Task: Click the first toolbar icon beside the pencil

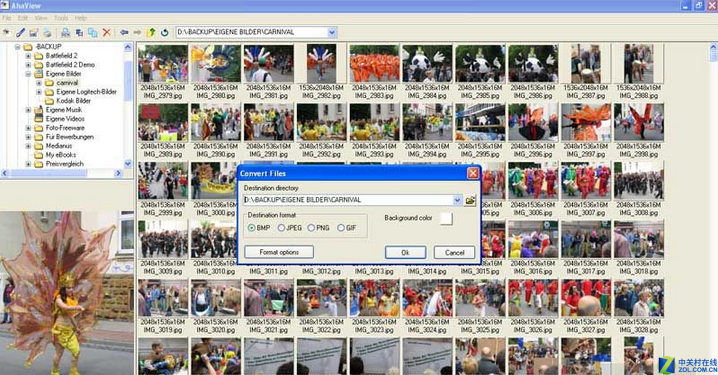Action: 7,32
